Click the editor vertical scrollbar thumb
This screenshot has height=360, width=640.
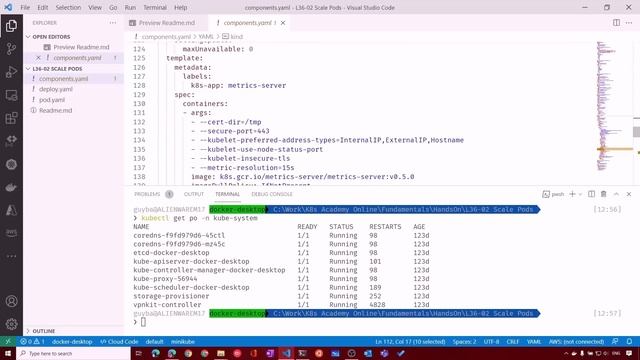(x=636, y=132)
